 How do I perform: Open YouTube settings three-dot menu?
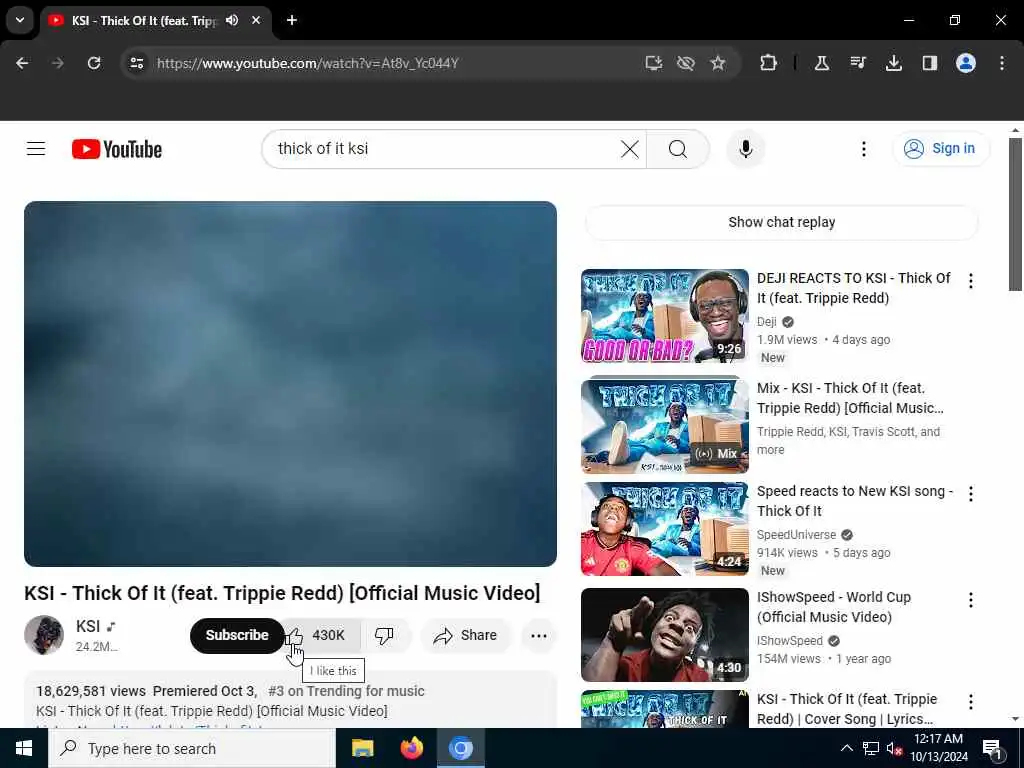863,149
